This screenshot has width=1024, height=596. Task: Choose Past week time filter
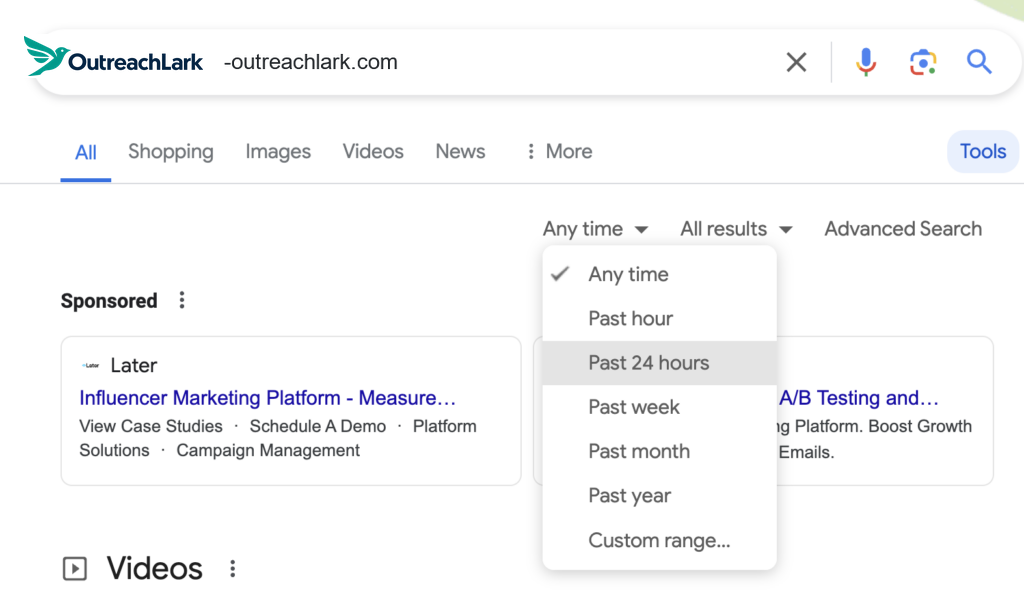(x=660, y=407)
